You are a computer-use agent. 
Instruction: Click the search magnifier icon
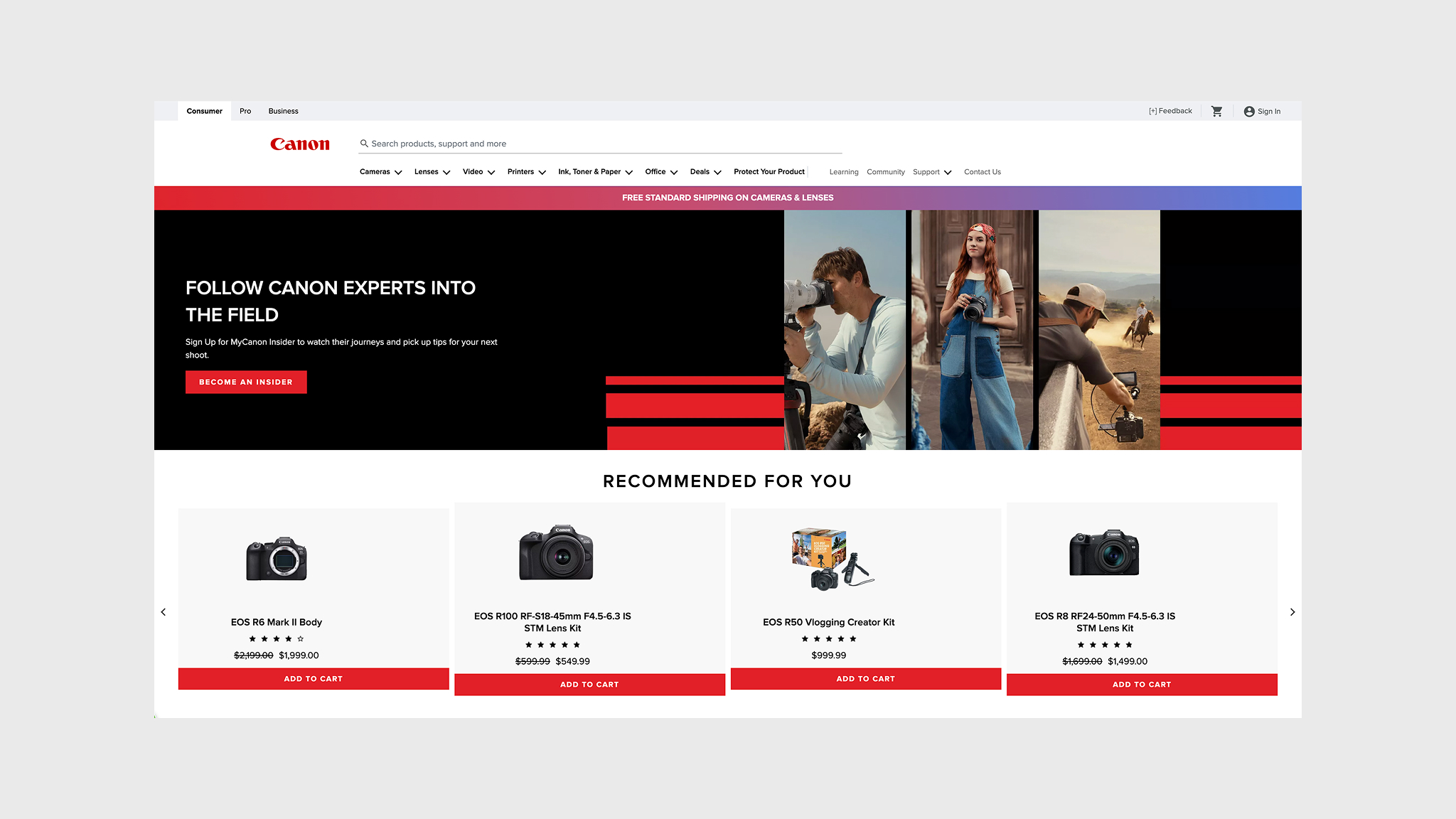click(x=364, y=144)
